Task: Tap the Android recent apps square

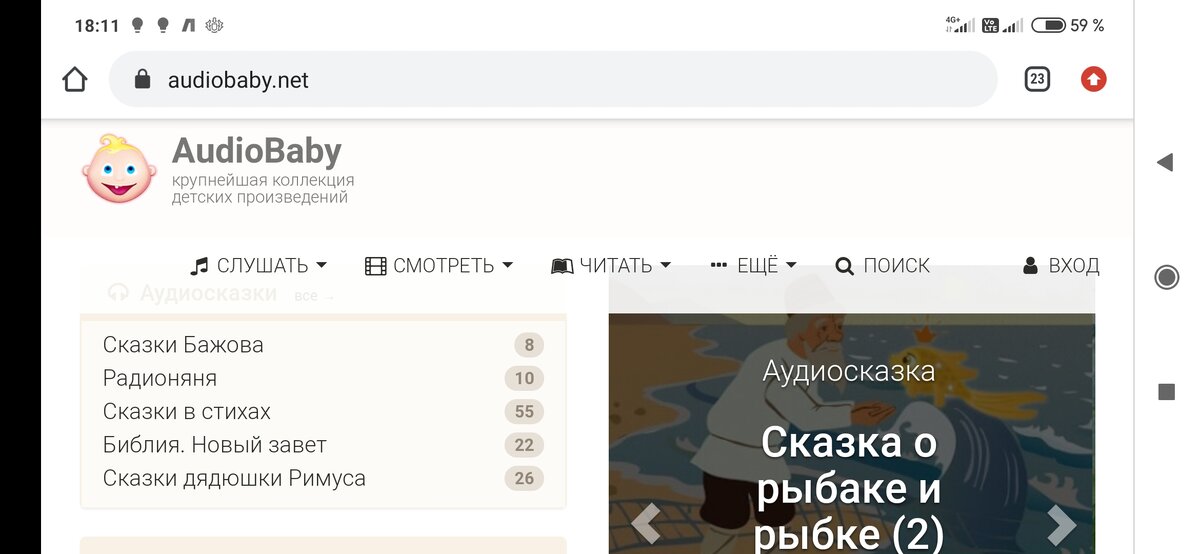Action: pos(1166,392)
